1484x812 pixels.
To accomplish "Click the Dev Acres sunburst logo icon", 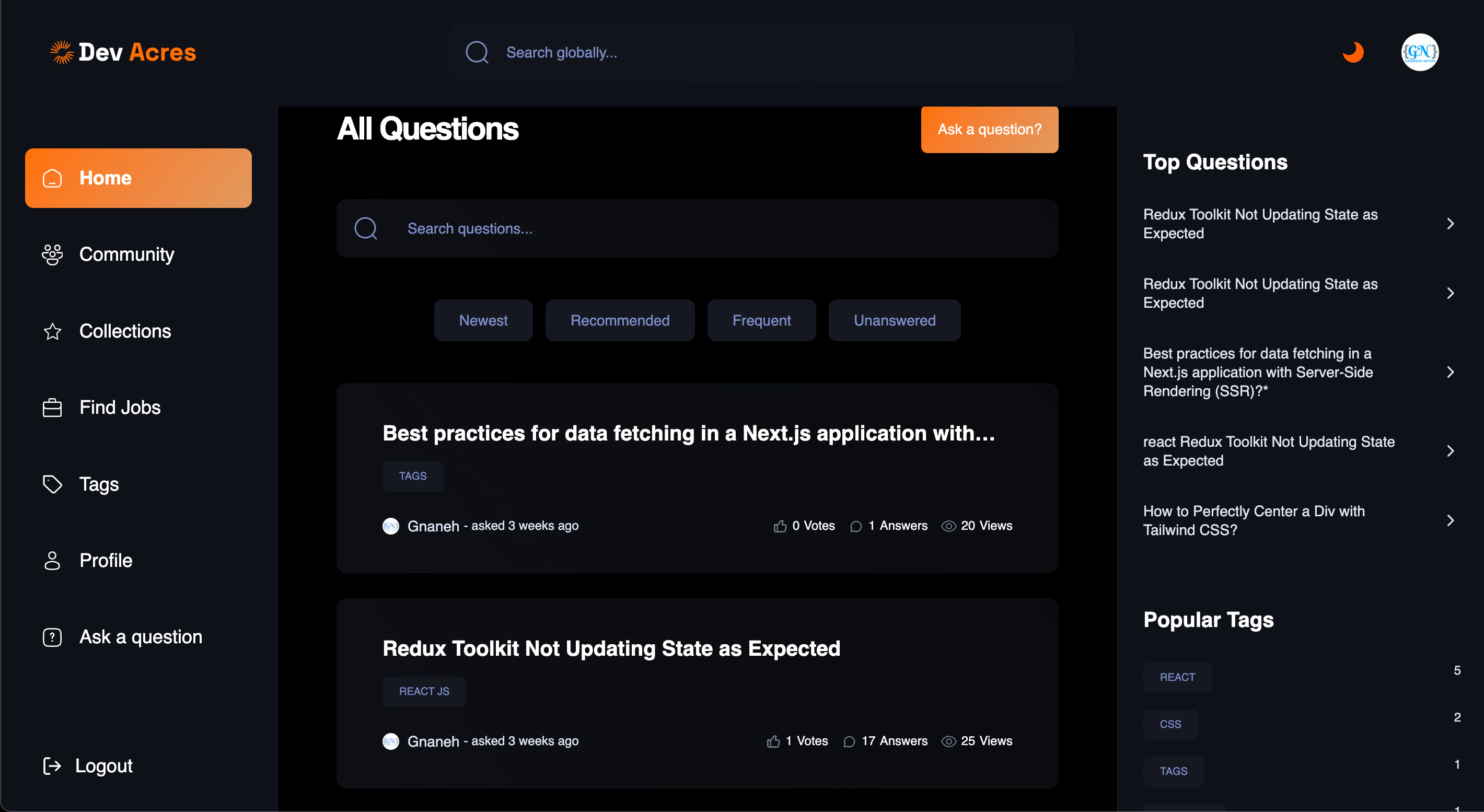I will [x=62, y=52].
